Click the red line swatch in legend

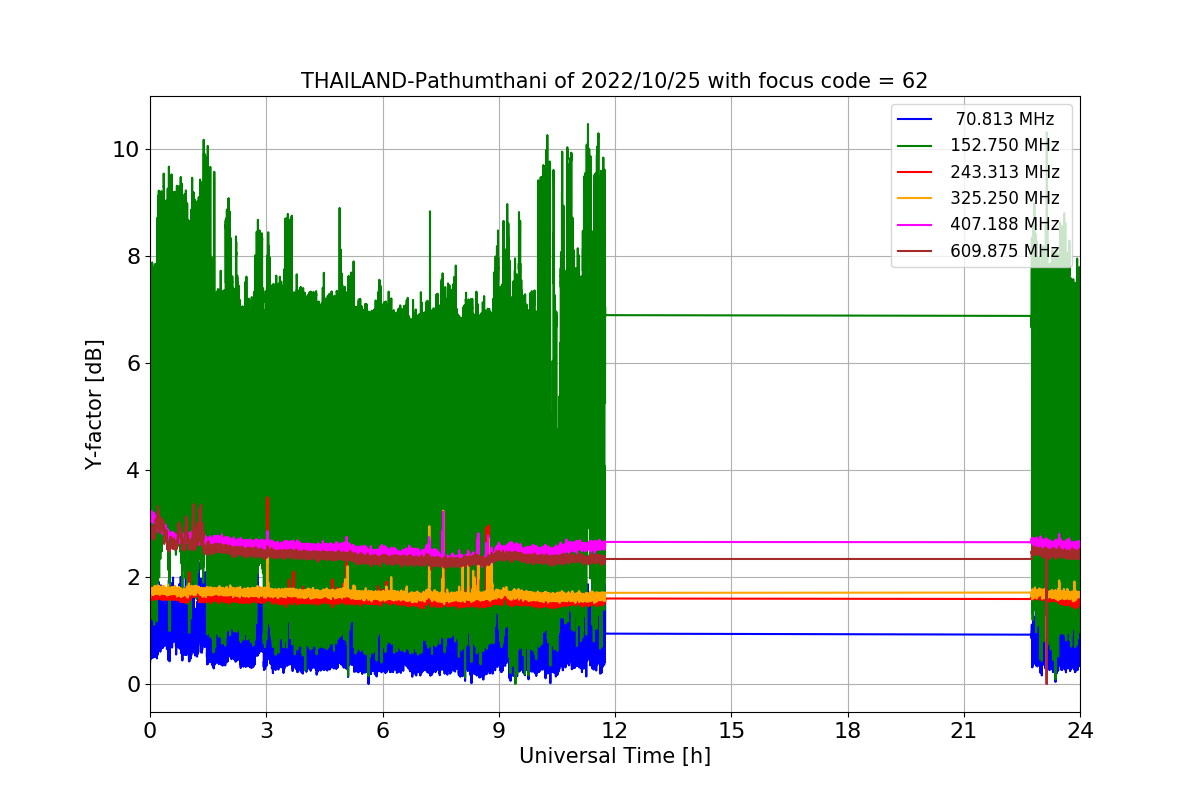coord(915,172)
